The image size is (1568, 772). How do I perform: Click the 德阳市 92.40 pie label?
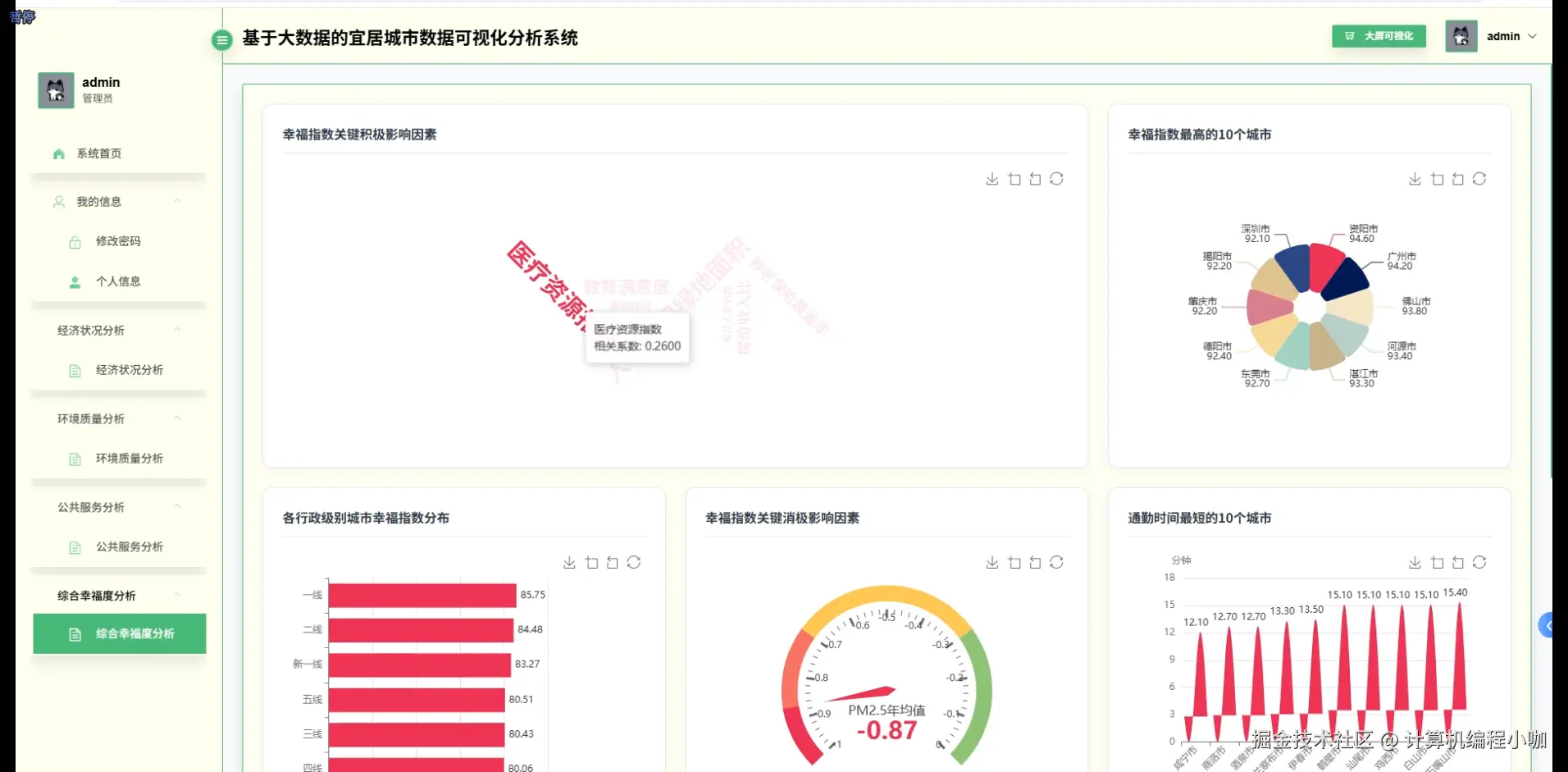click(1217, 351)
